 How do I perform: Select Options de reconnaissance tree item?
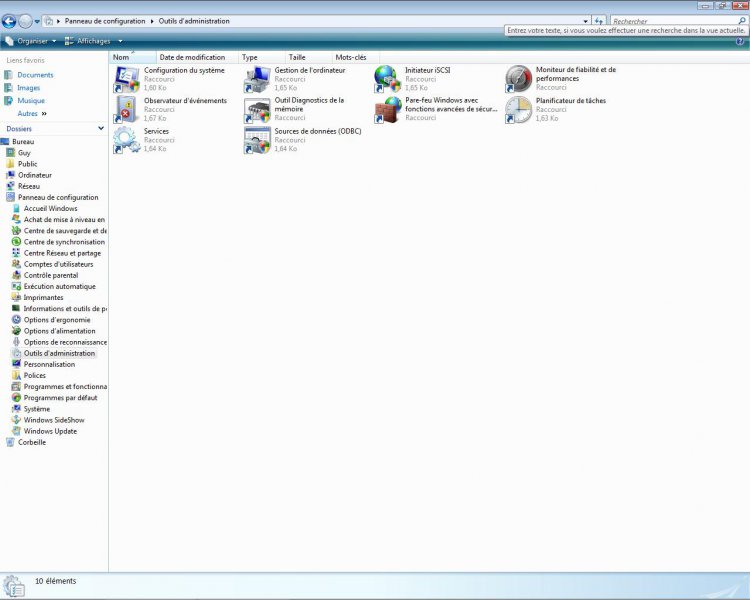pyautogui.click(x=59, y=342)
